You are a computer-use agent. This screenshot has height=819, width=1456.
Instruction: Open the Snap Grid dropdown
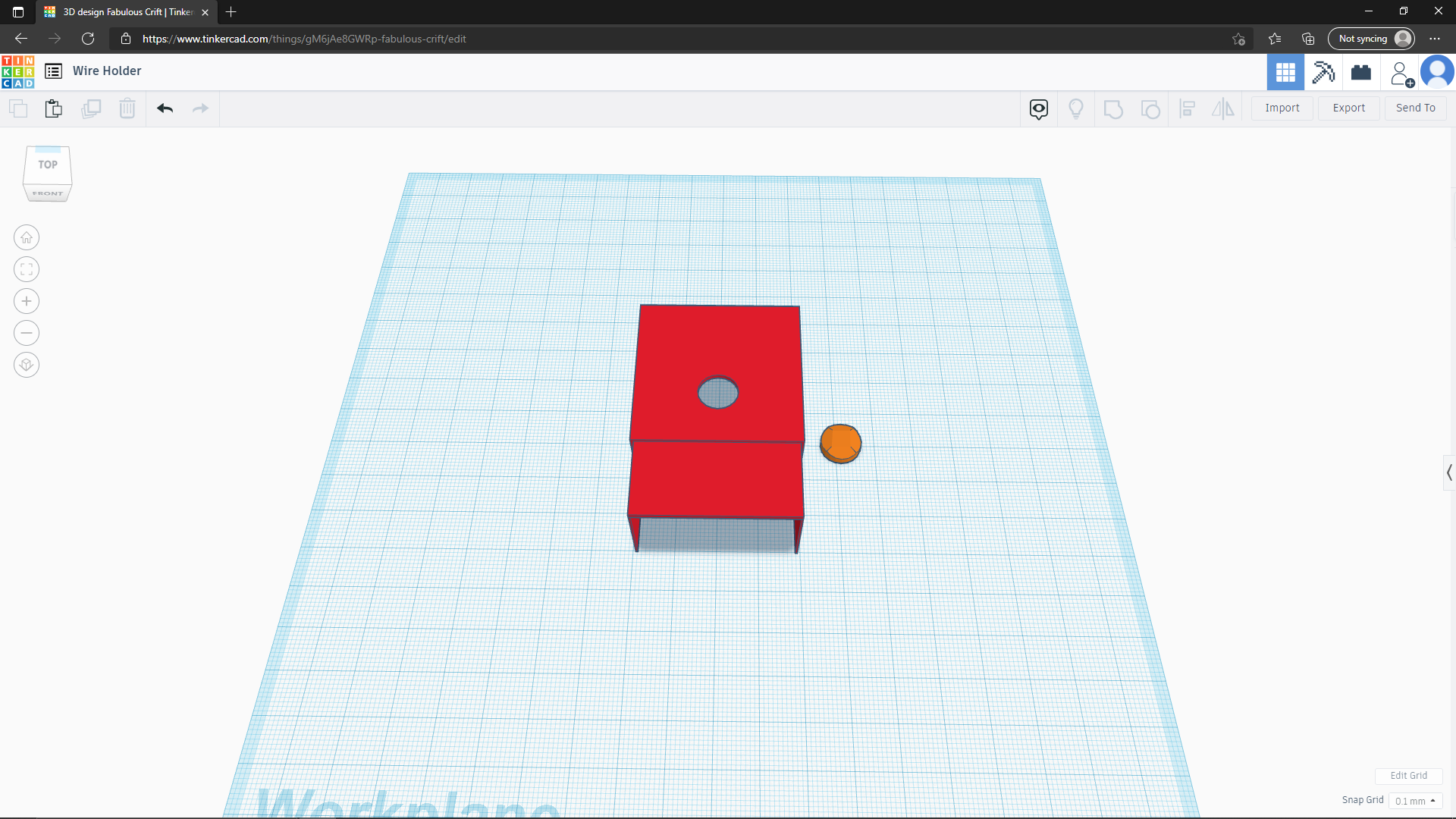tap(1415, 801)
